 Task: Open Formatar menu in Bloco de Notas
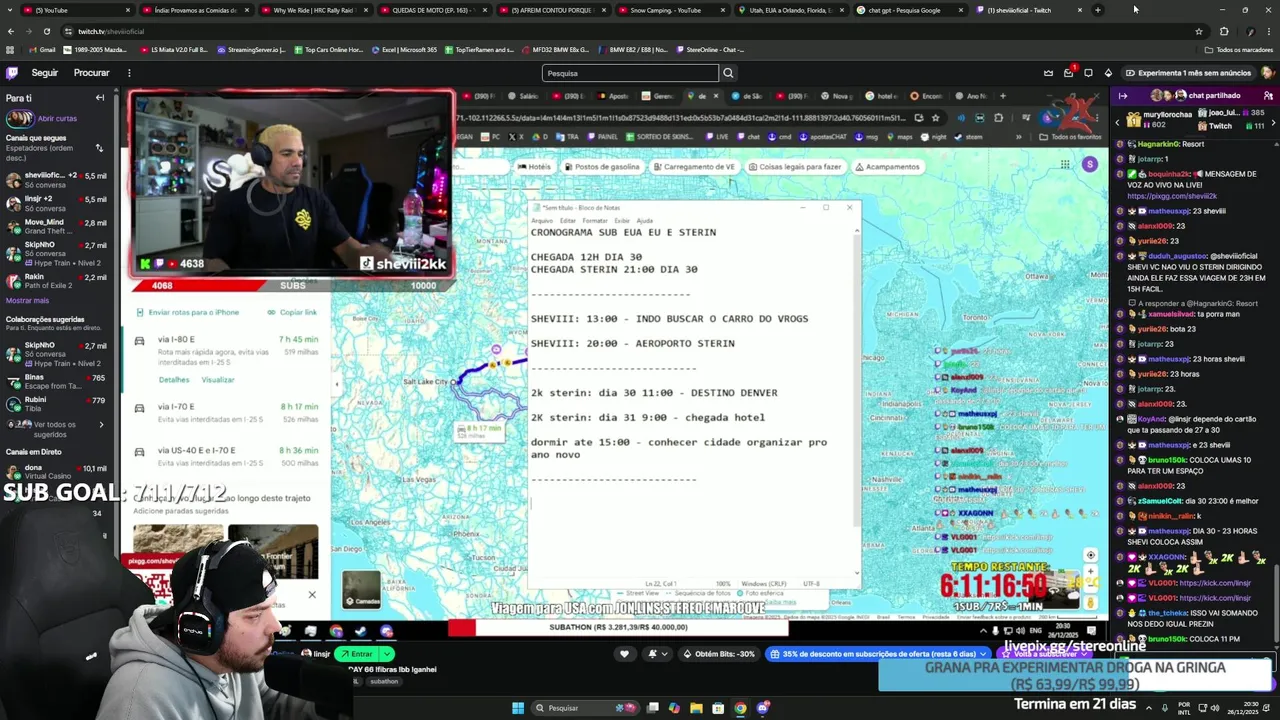[x=595, y=220]
